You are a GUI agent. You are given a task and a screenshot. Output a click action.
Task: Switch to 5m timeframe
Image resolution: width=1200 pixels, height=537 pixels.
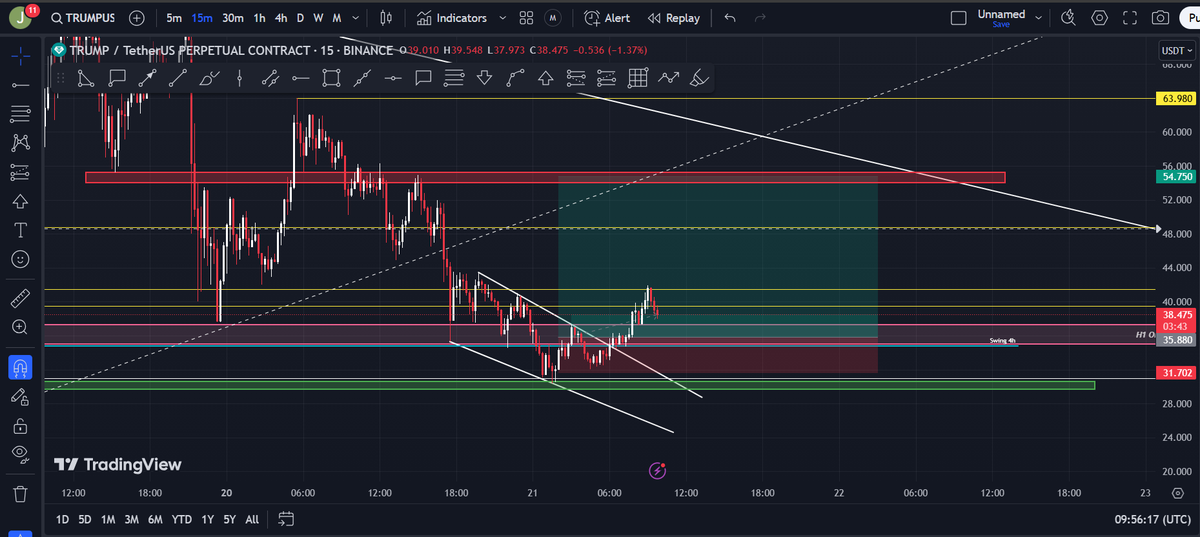click(x=174, y=18)
